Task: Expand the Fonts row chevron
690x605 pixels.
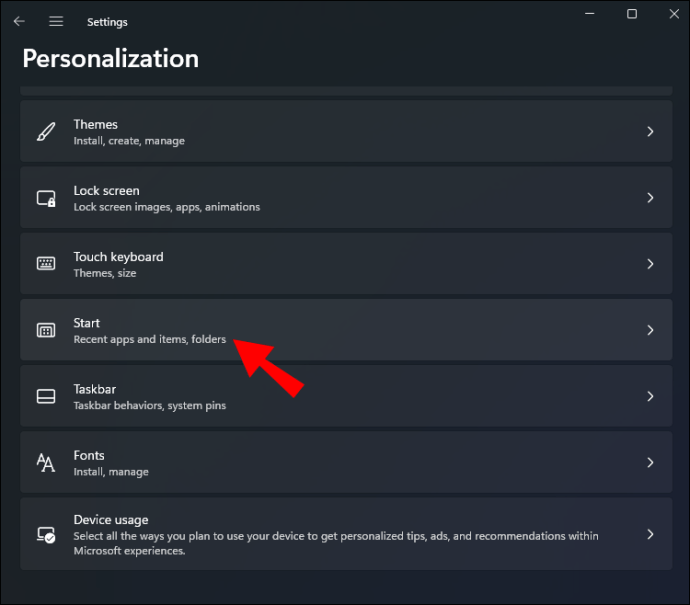Action: [x=650, y=462]
